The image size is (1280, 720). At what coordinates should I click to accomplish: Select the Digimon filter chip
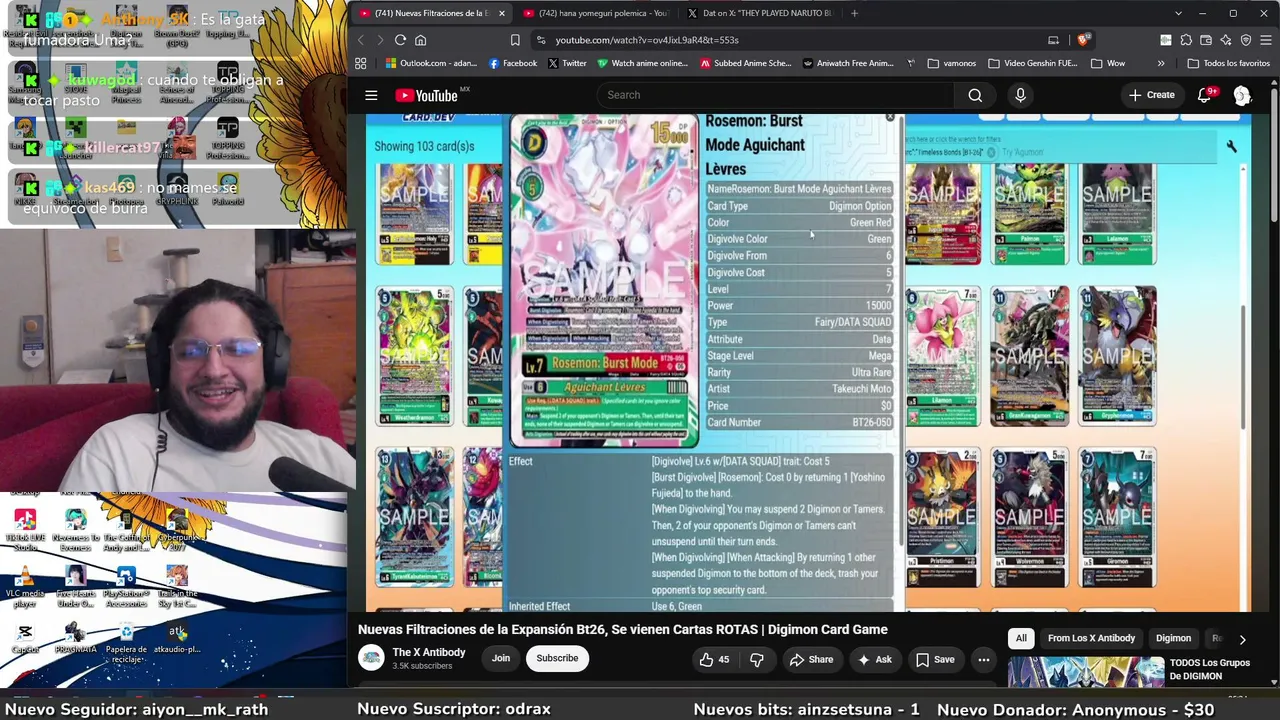tap(1173, 638)
